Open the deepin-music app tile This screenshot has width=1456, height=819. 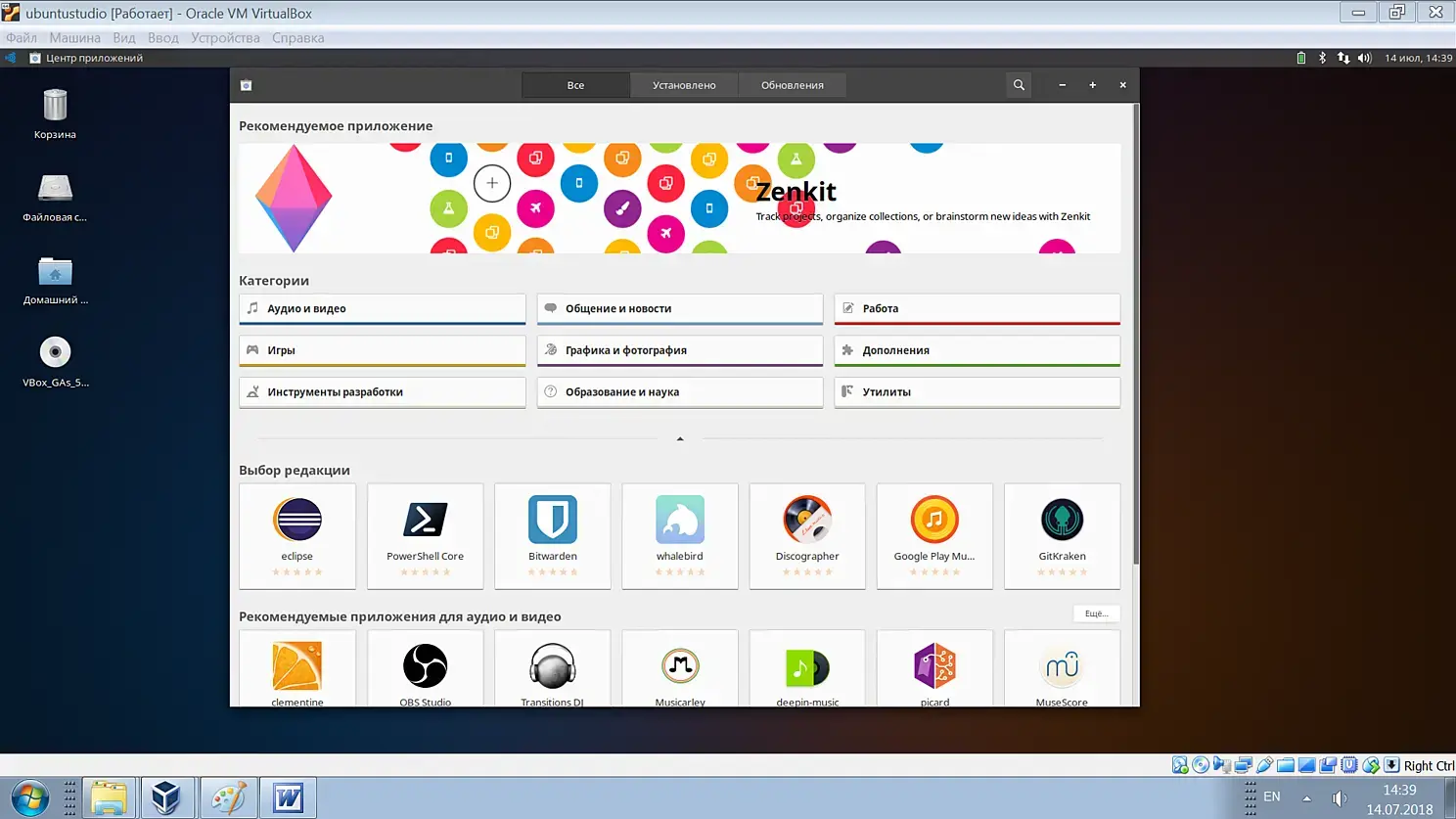807,669
